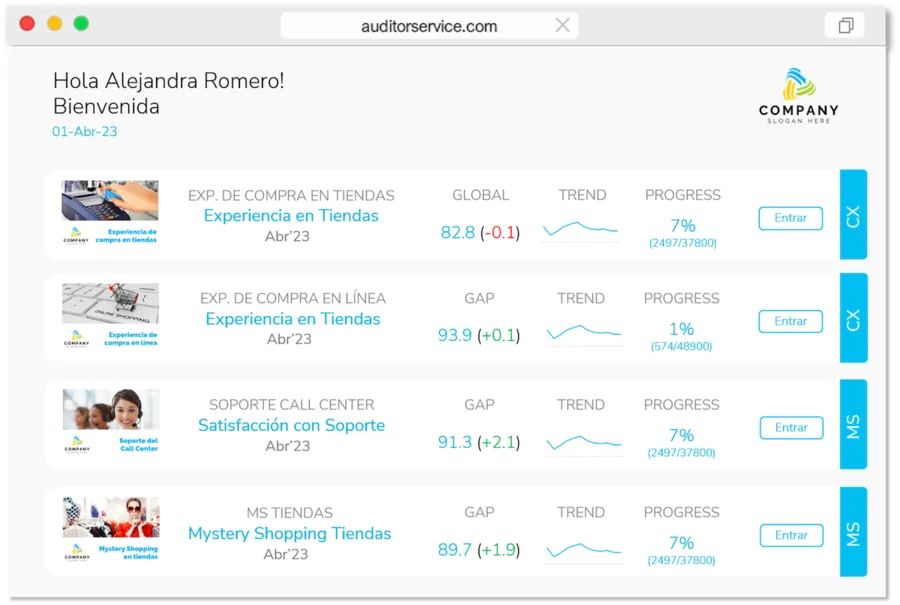Open the Mystery Shopping Tiendas link

click(290, 533)
